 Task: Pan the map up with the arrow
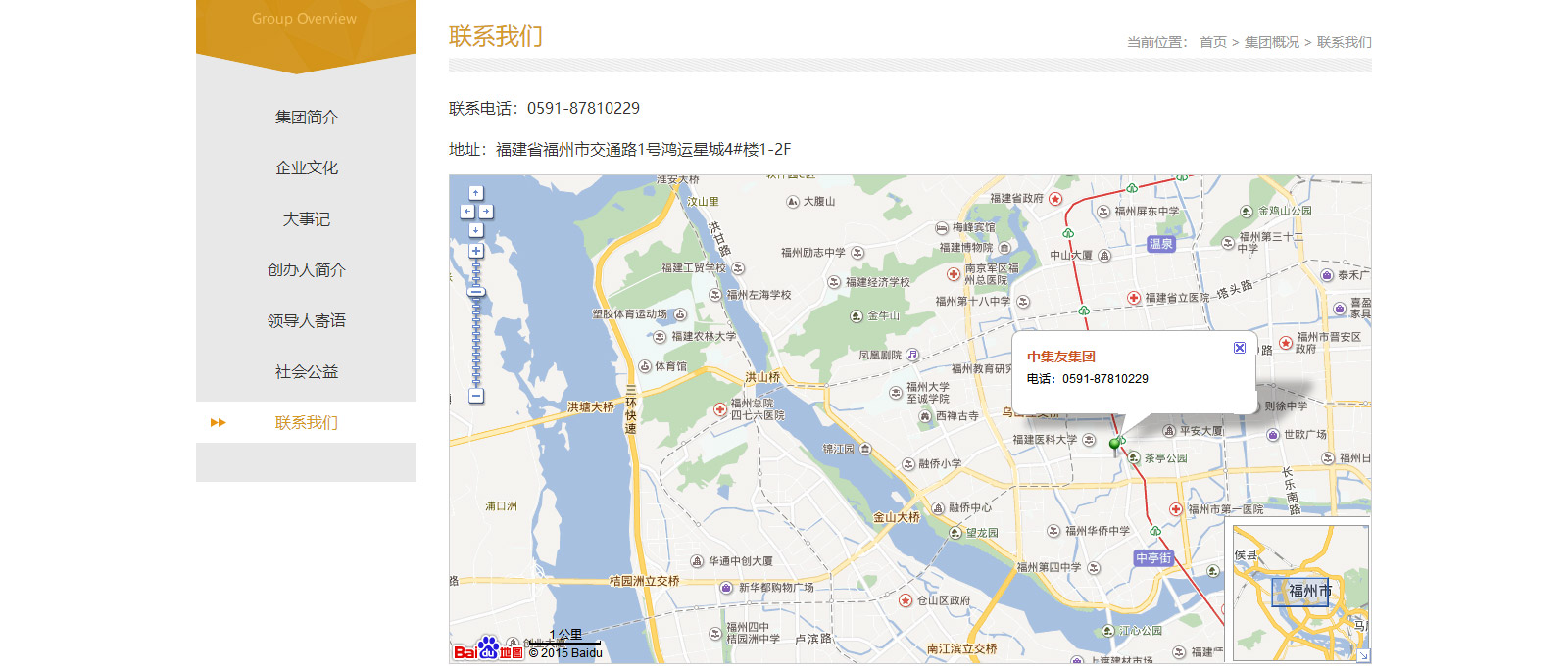(476, 193)
